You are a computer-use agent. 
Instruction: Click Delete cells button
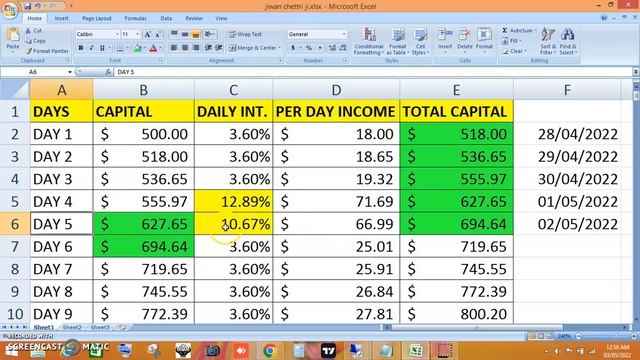(464, 41)
